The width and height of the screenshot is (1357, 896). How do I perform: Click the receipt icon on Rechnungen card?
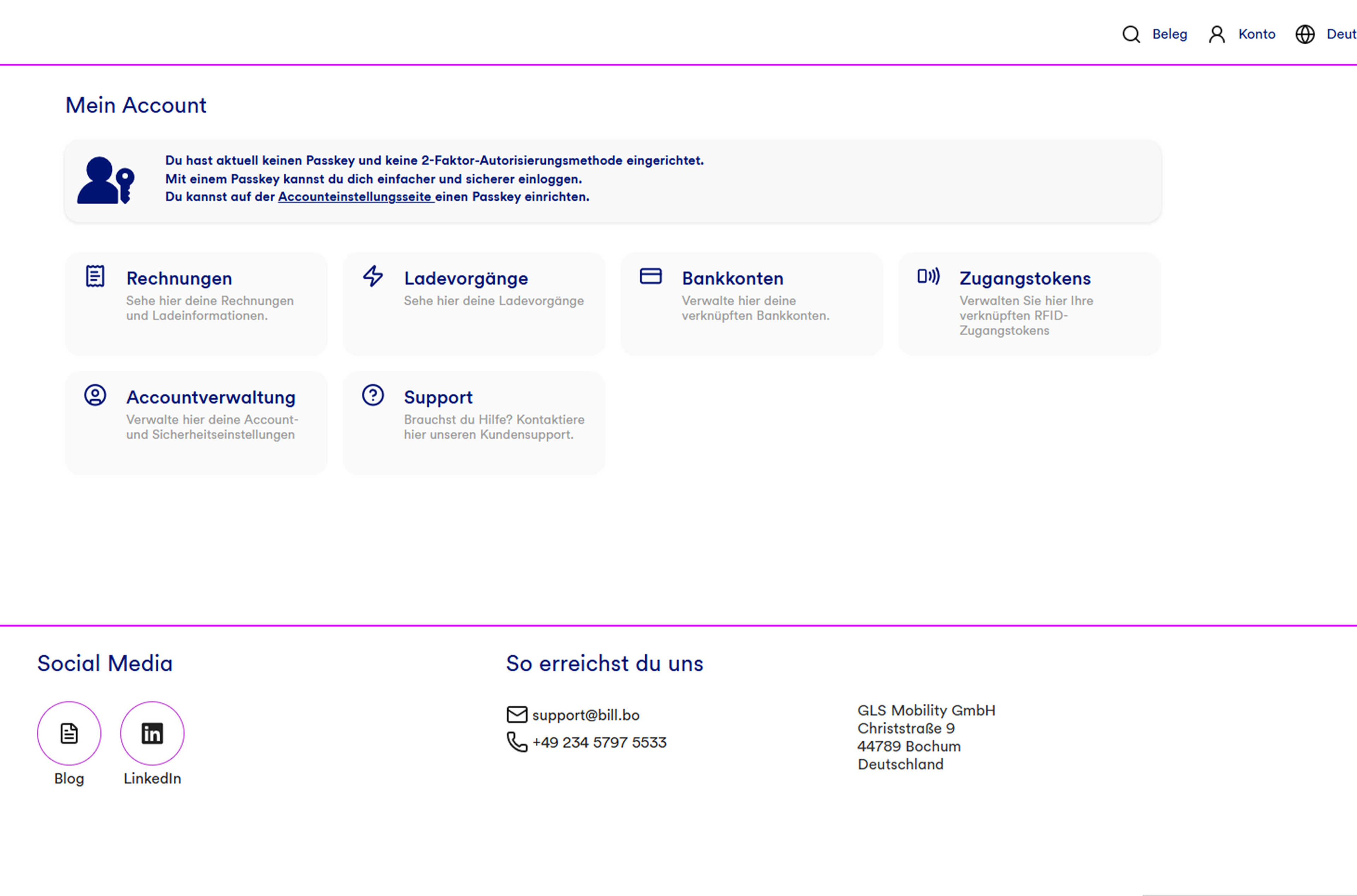click(95, 276)
